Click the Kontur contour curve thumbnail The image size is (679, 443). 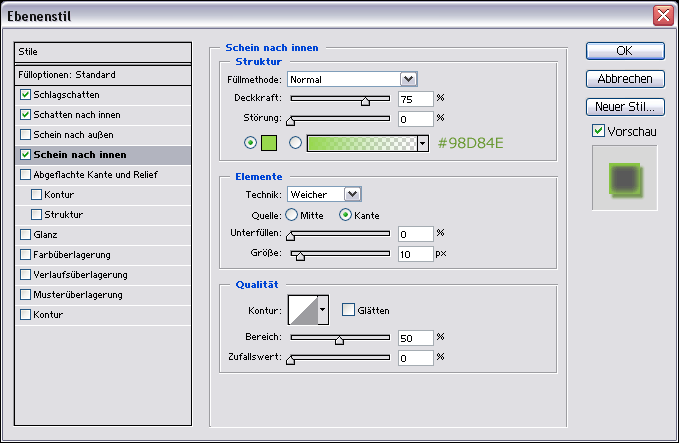(303, 310)
